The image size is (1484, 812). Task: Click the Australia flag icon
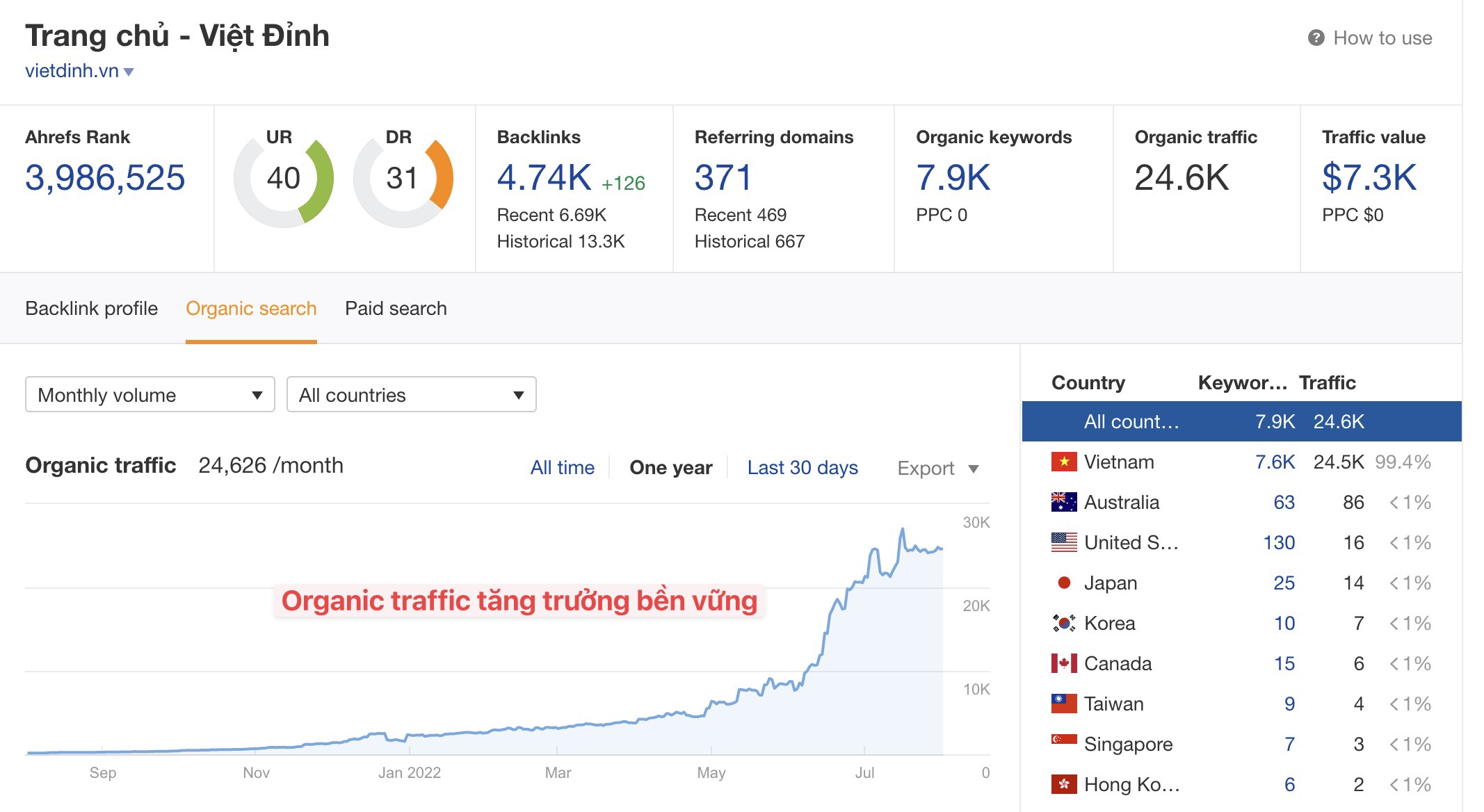[1064, 502]
